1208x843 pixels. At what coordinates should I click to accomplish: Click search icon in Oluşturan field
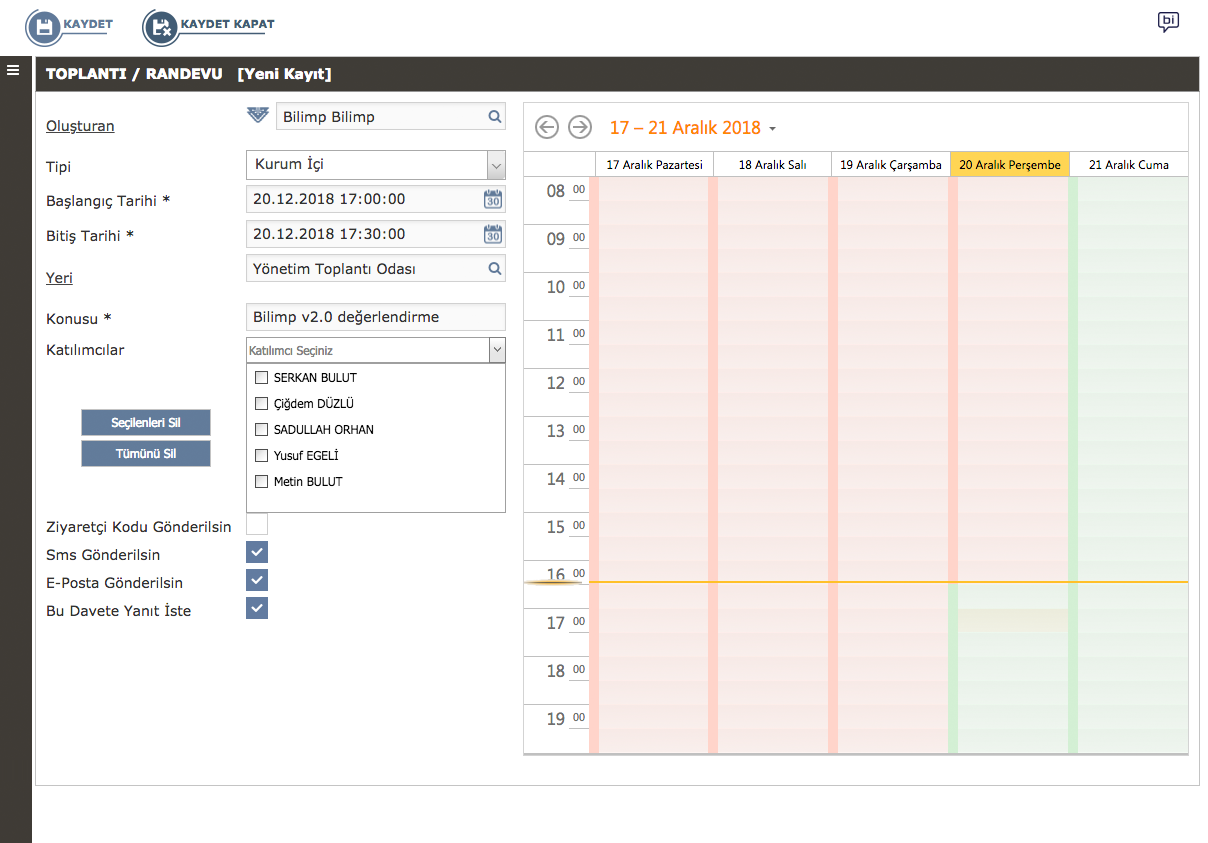pos(494,117)
